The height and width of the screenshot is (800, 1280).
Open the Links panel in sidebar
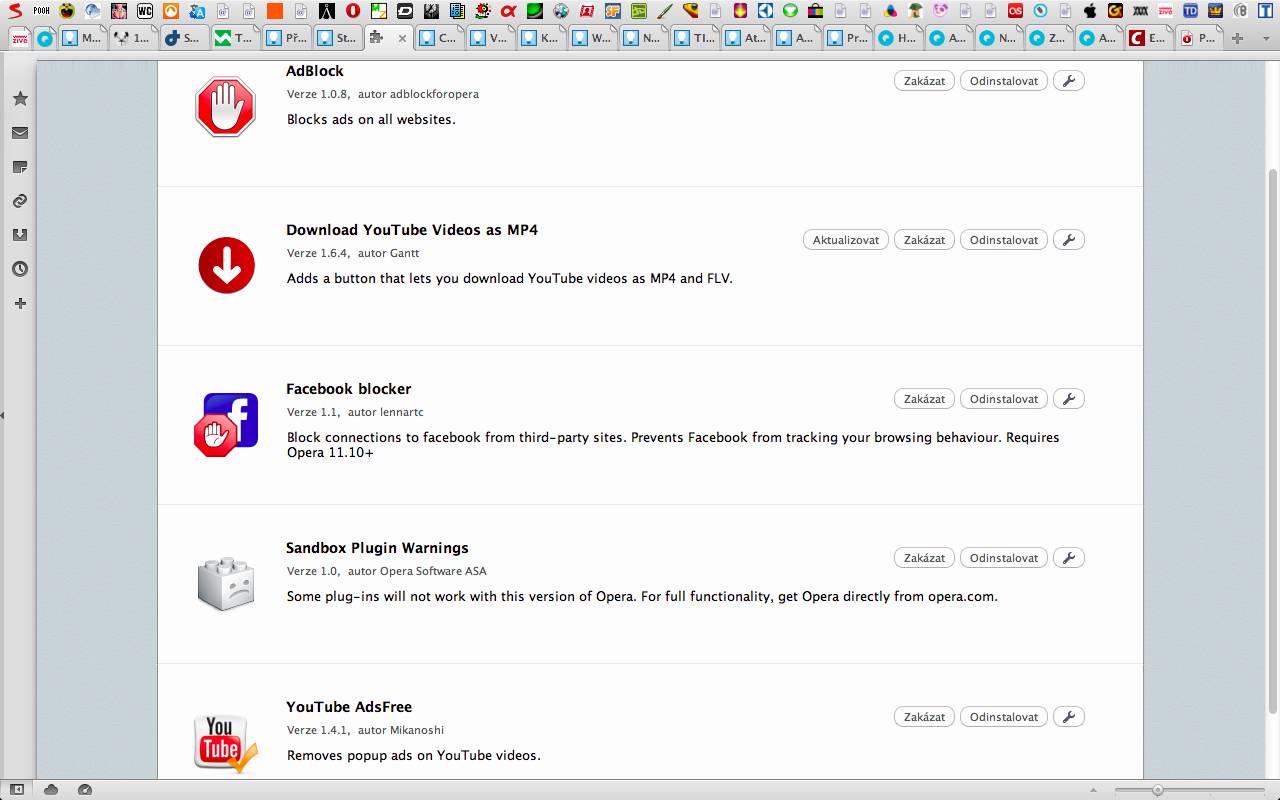click(20, 201)
